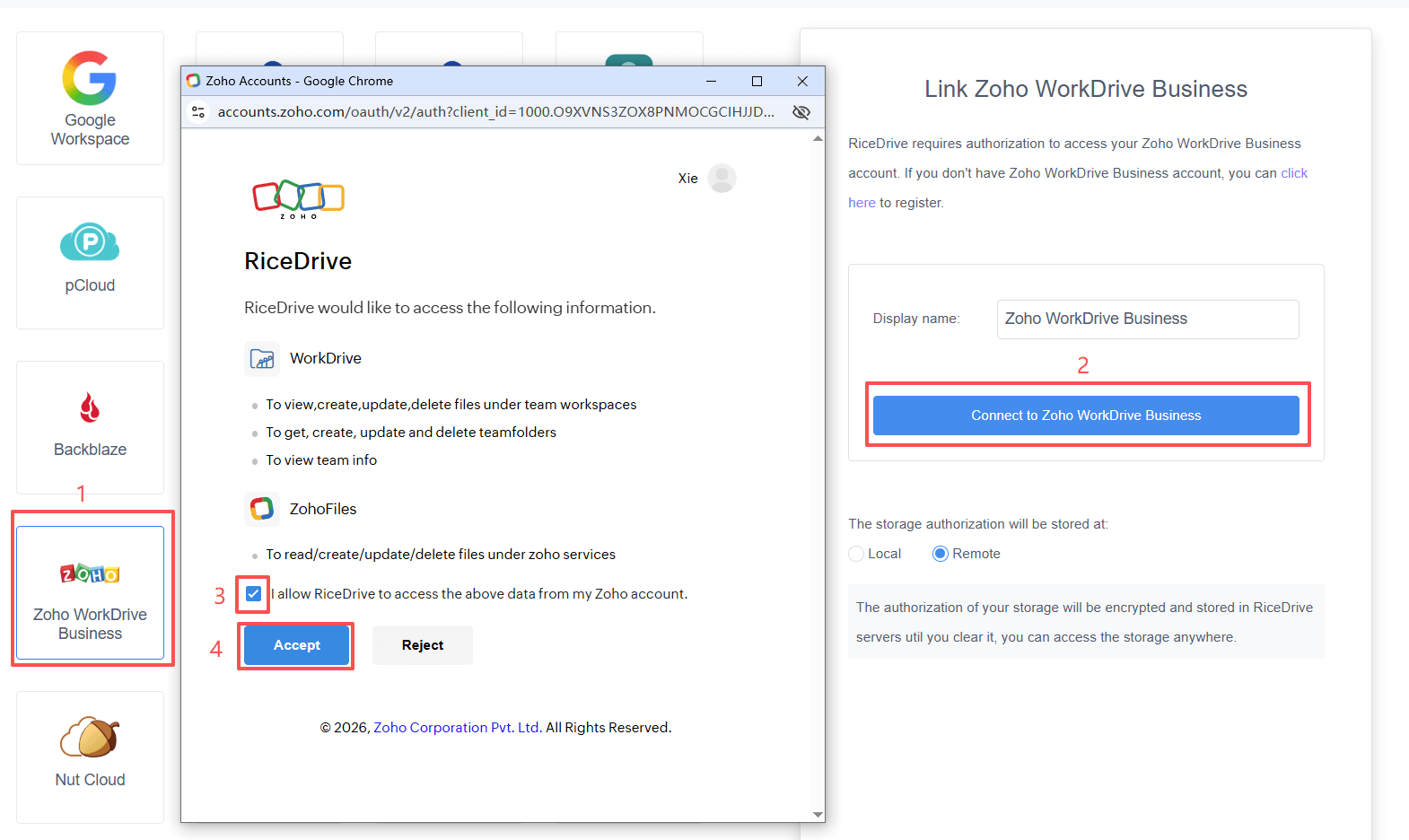1409x840 pixels.
Task: Select the Local storage radio button
Action: pos(856,554)
